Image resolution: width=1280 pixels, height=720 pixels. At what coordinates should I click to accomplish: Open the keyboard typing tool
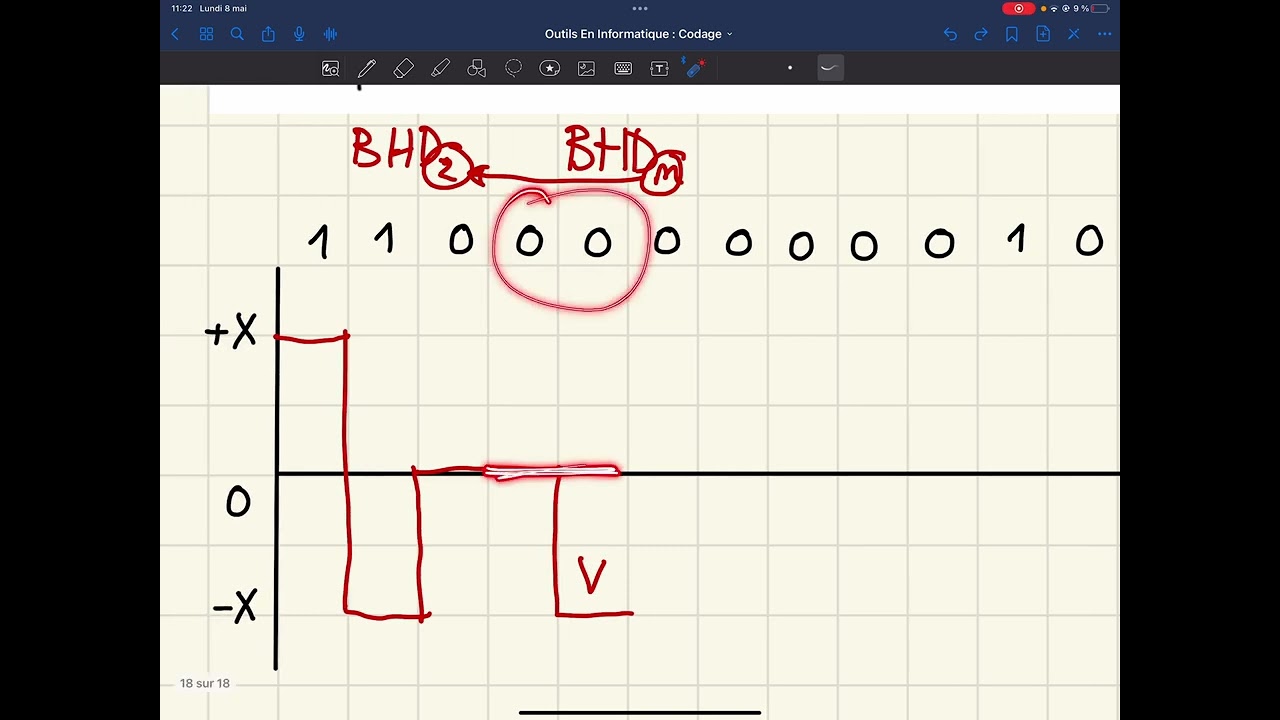click(623, 68)
